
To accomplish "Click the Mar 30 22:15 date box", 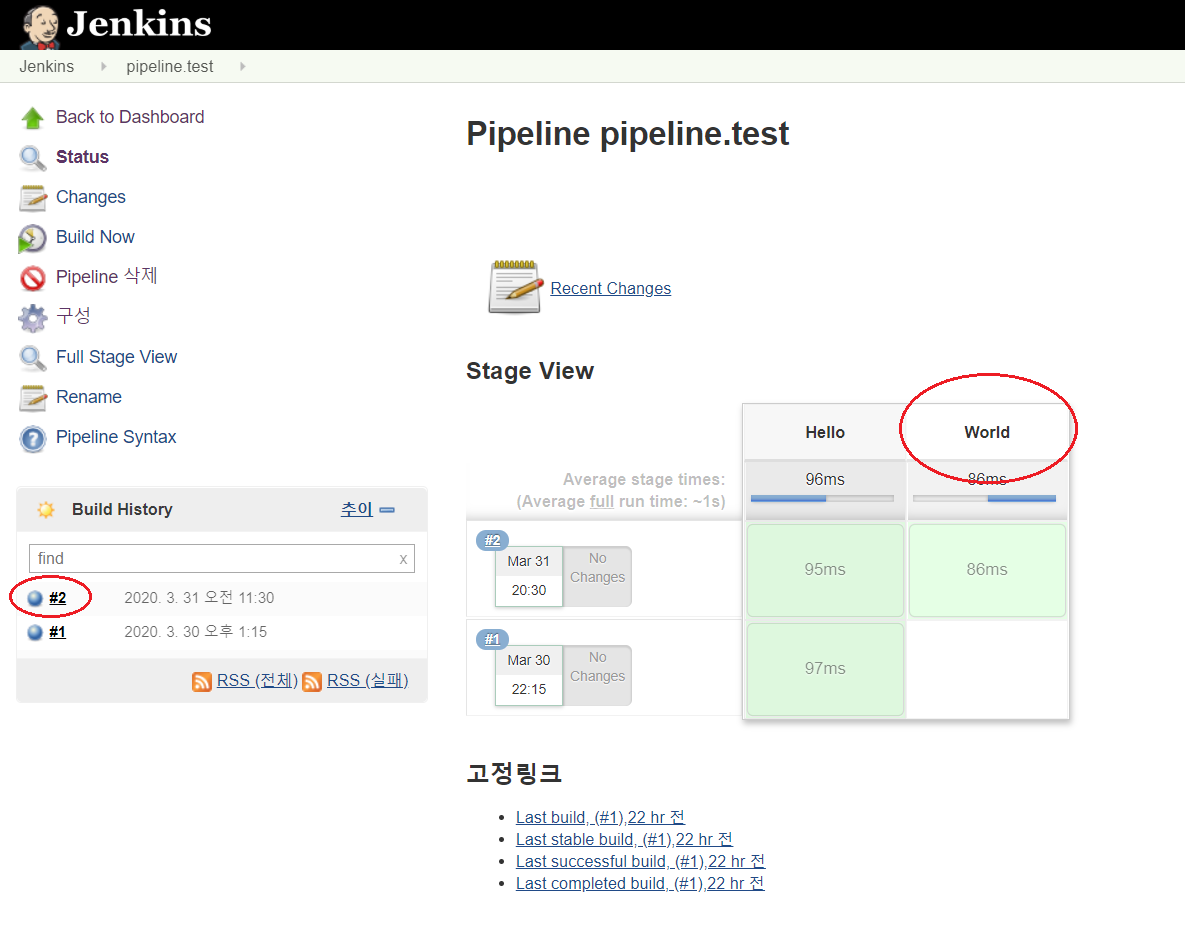I will (528, 676).
